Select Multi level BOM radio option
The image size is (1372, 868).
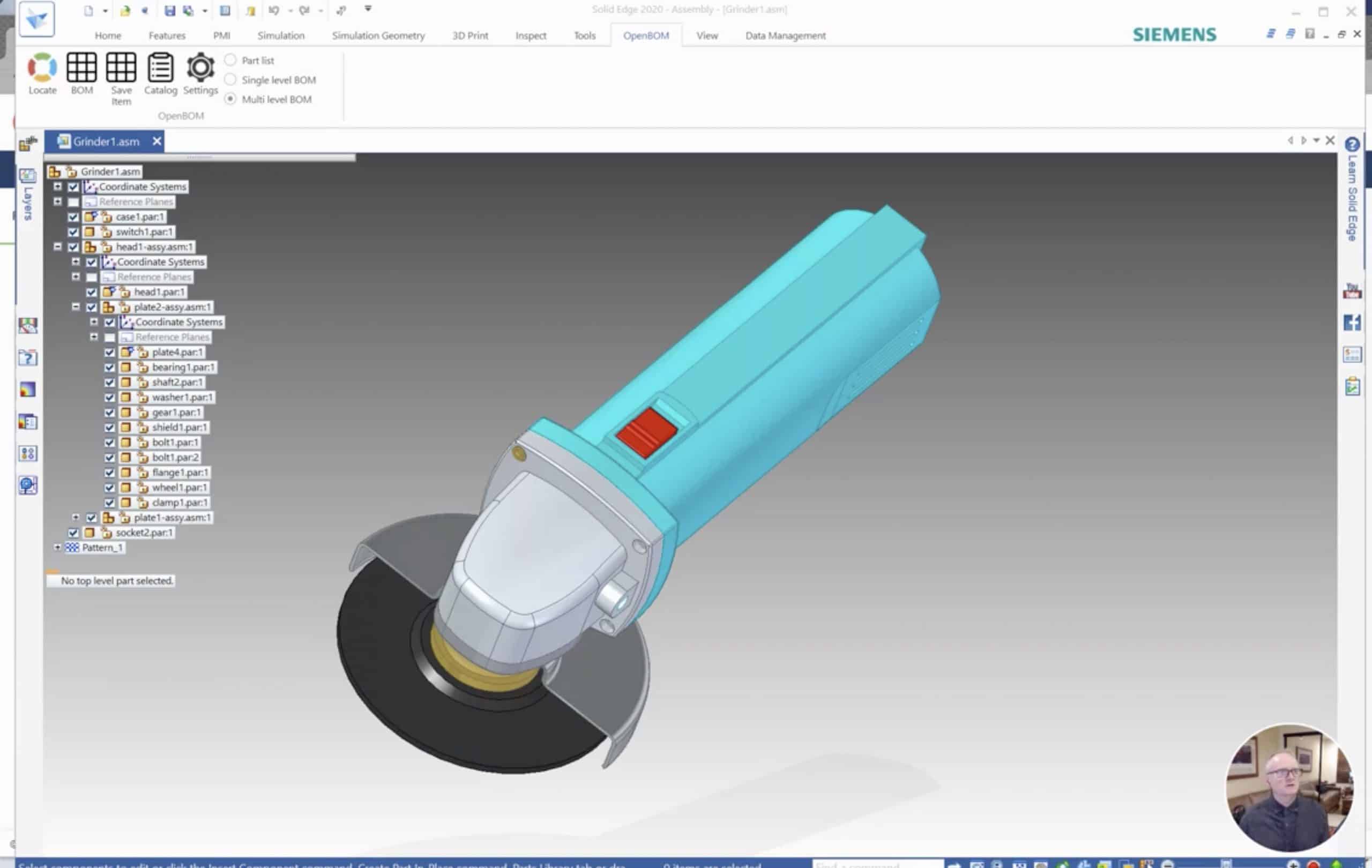tap(230, 99)
